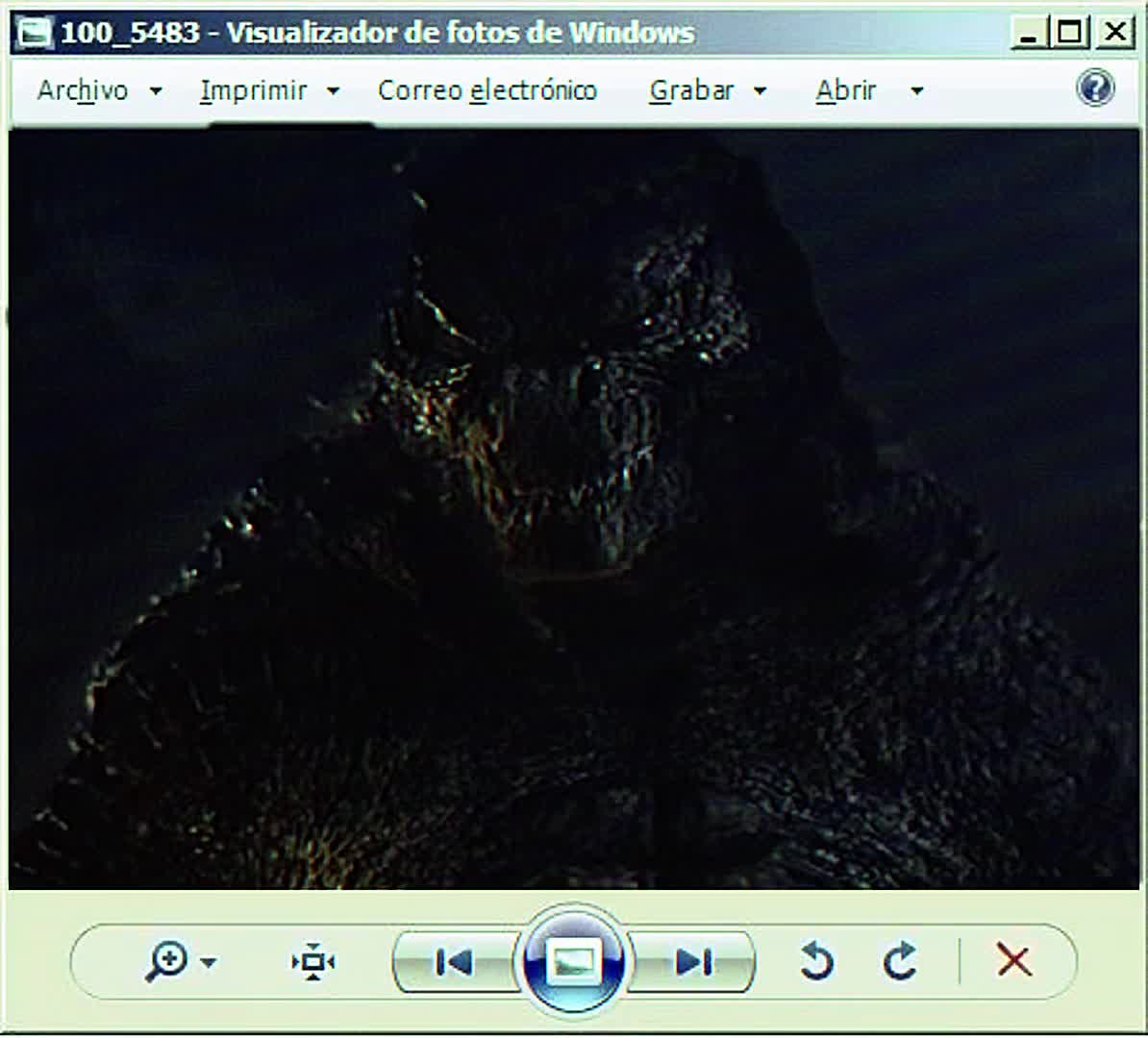Rotate the photo clockwise
1148x1038 pixels.
coord(900,961)
